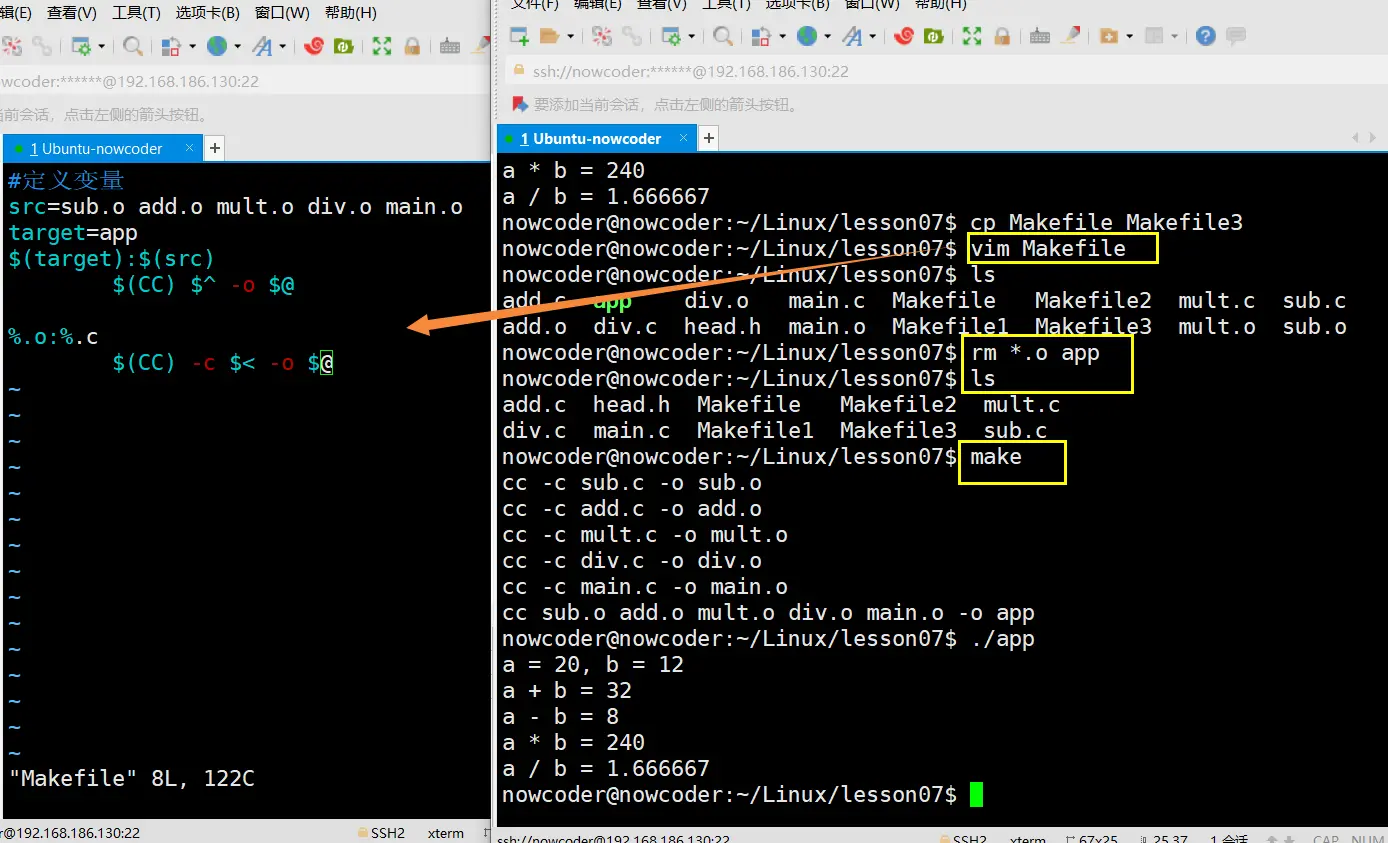Close Ubuntu-nowcoder tab in right window

click(x=684, y=138)
